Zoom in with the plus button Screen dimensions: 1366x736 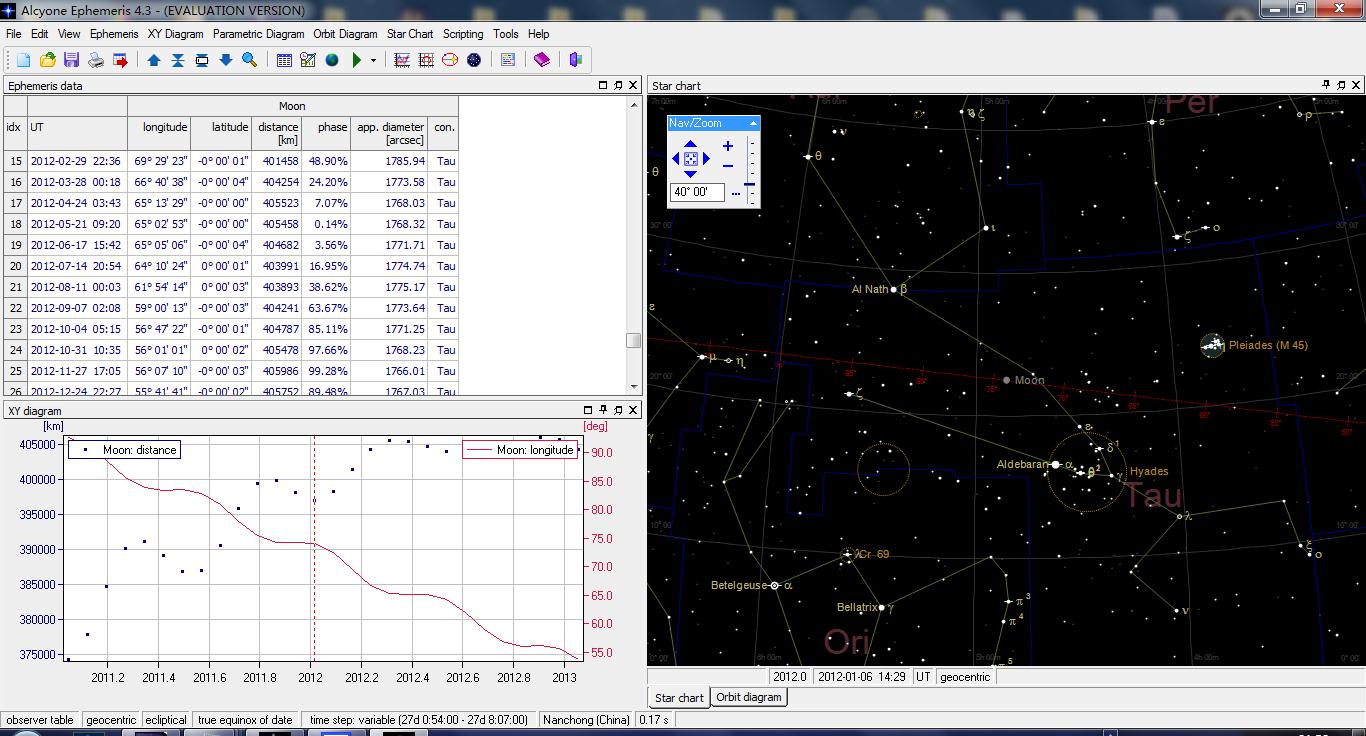pyautogui.click(x=728, y=146)
